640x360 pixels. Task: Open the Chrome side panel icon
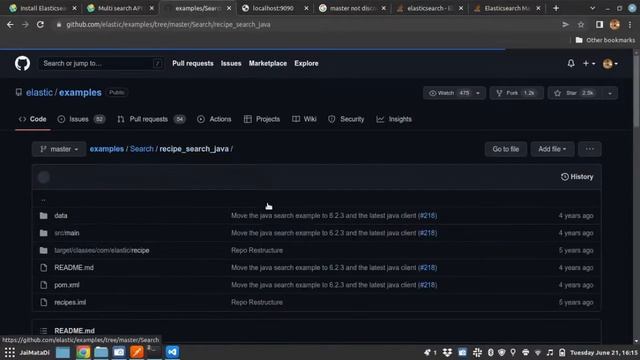tap(599, 24)
